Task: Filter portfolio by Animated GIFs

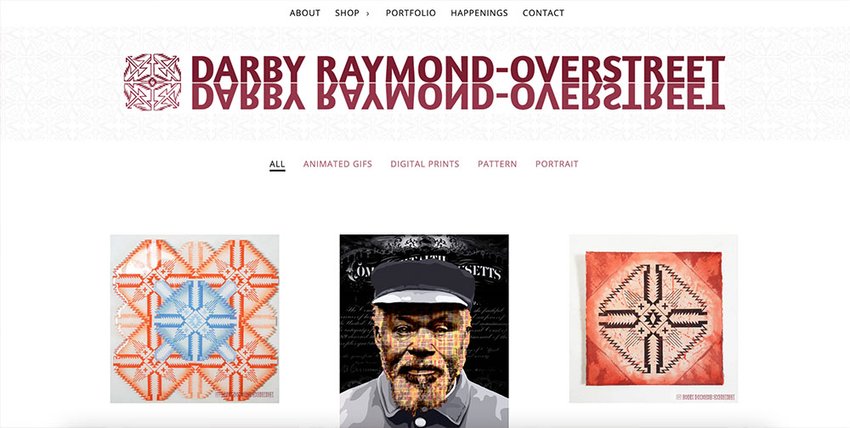Action: tap(338, 164)
